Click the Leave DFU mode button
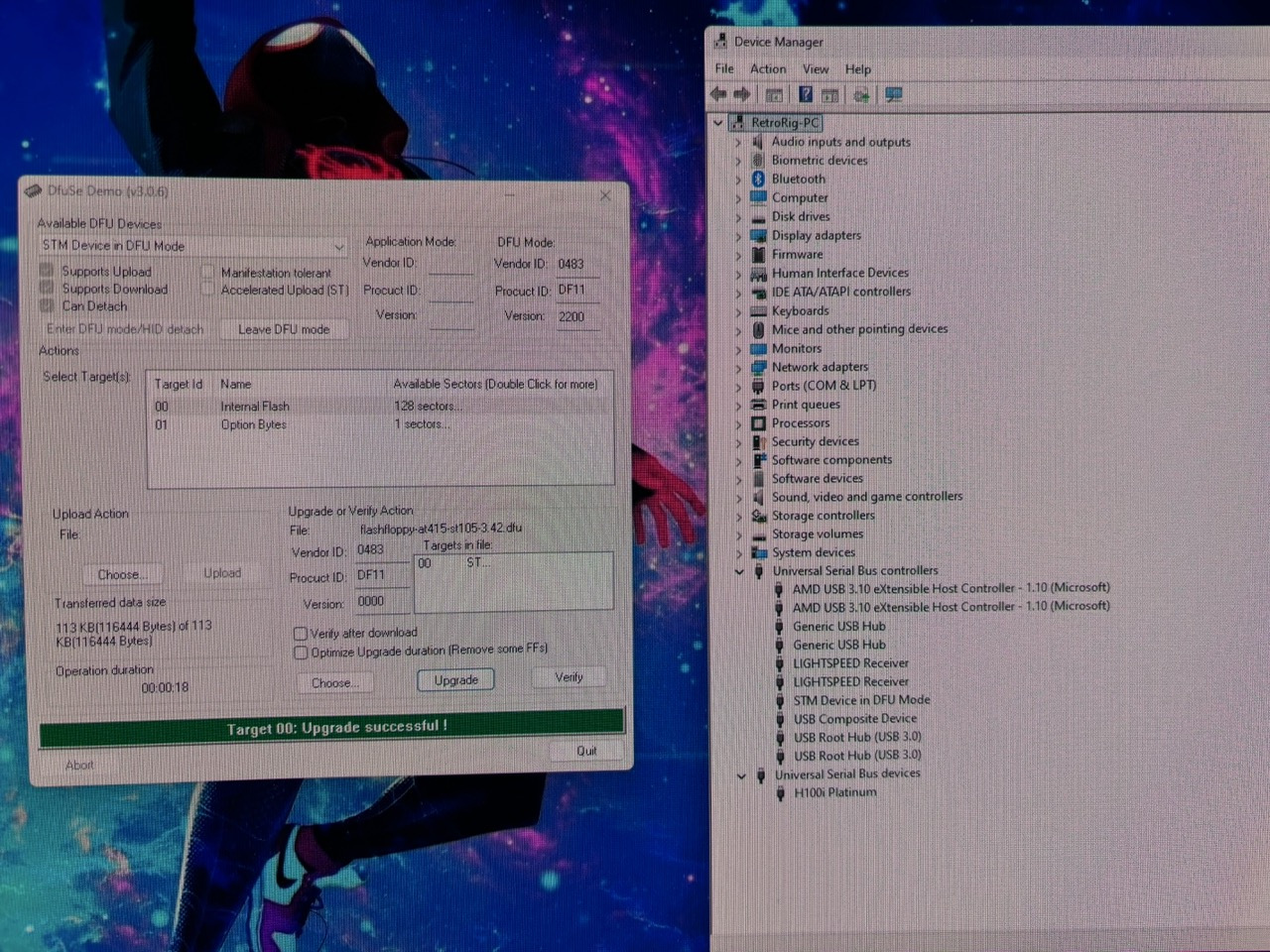The width and height of the screenshot is (1270, 952). click(x=284, y=329)
